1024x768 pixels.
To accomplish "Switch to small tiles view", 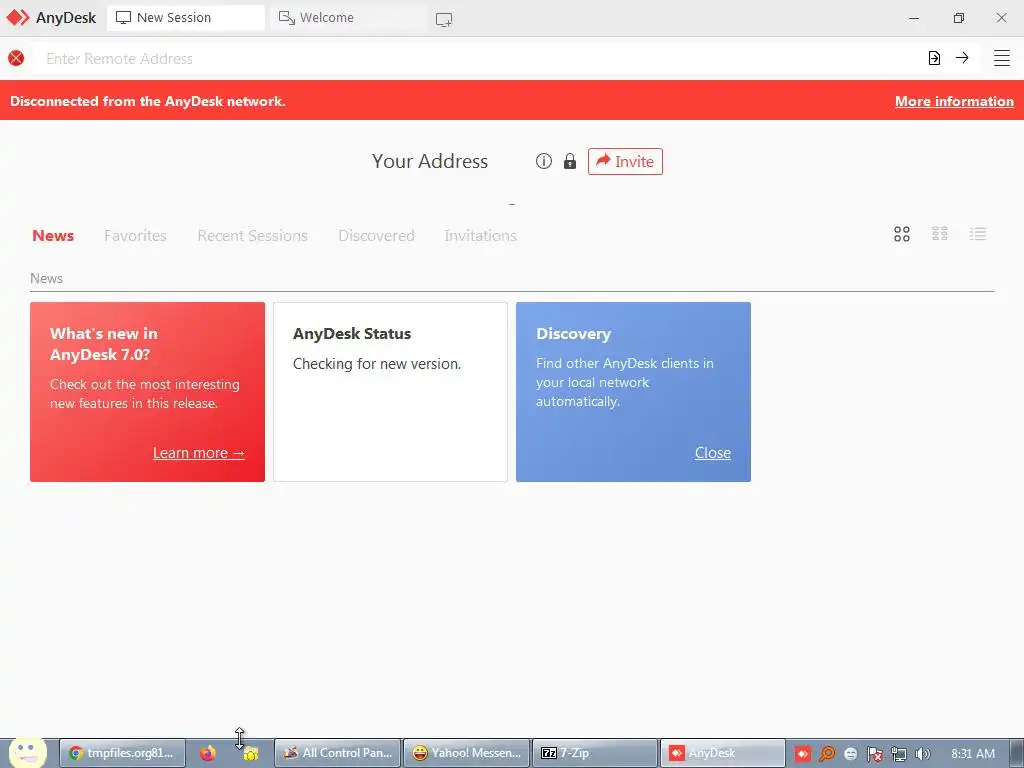I will (x=940, y=234).
